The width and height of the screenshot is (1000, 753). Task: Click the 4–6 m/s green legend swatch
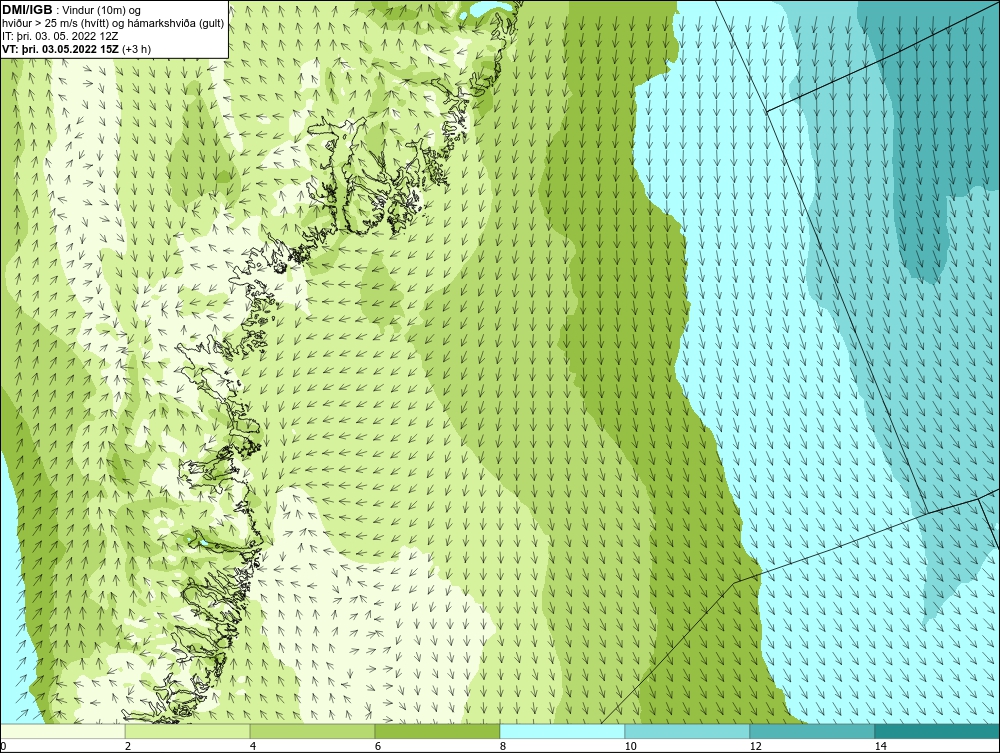click(x=312, y=731)
